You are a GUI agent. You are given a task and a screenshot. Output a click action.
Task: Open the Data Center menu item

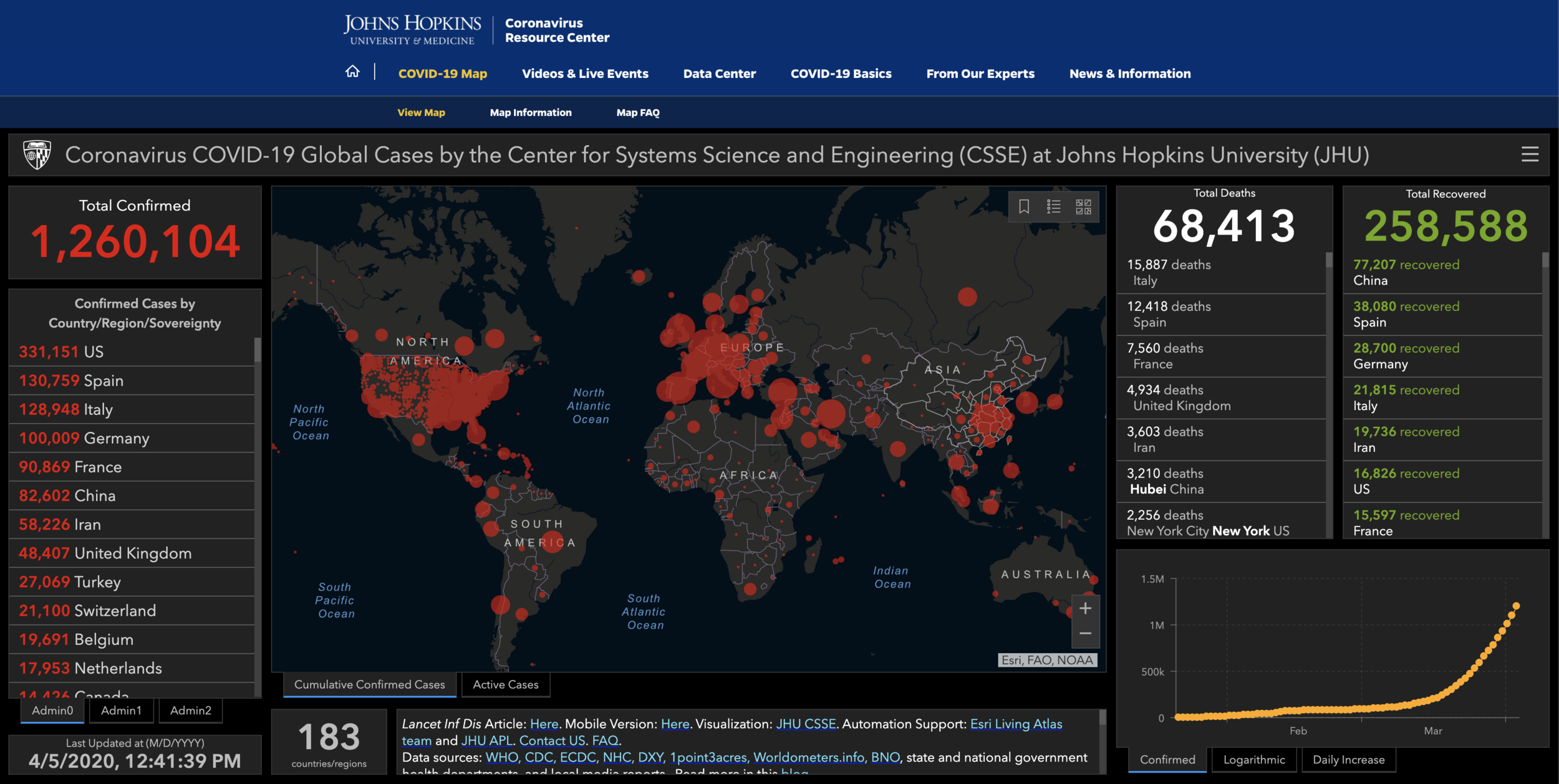[x=719, y=74]
